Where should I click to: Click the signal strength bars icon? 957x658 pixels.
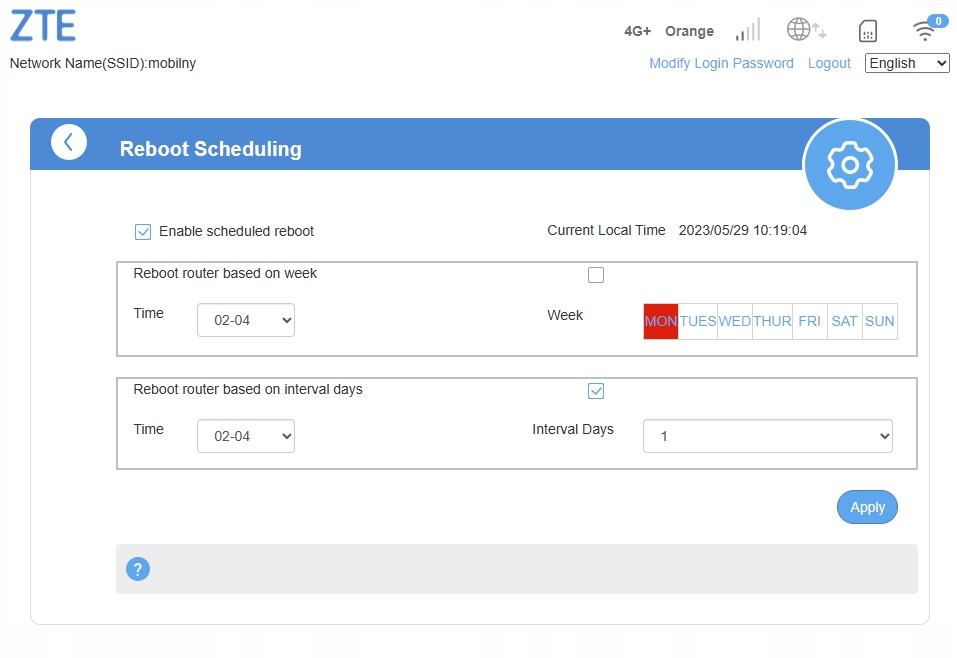click(x=748, y=30)
